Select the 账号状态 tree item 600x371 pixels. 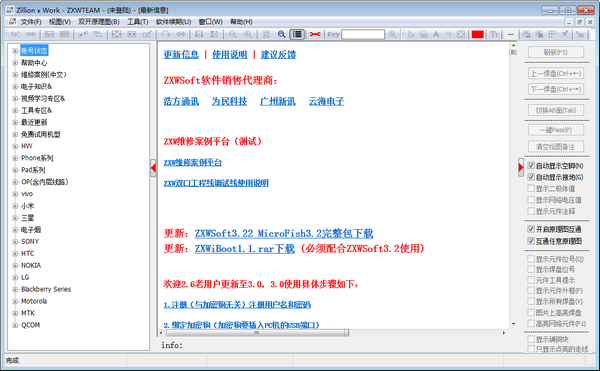[x=34, y=50]
